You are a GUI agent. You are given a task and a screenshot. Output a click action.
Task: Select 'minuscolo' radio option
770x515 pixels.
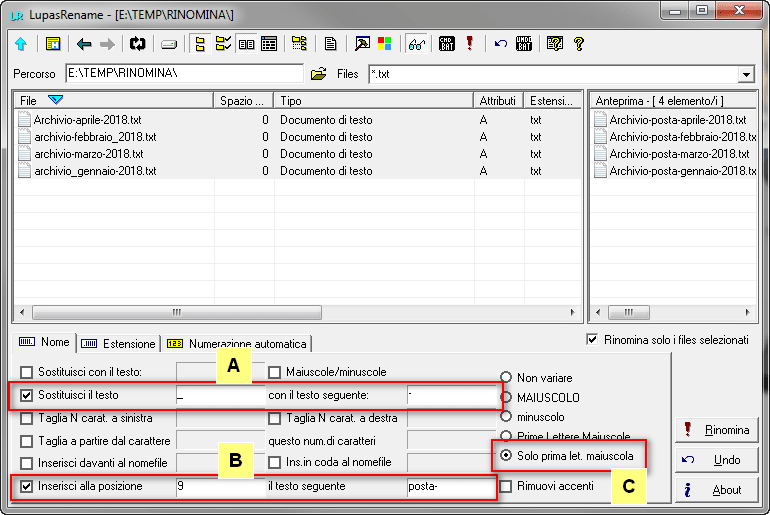coord(506,417)
